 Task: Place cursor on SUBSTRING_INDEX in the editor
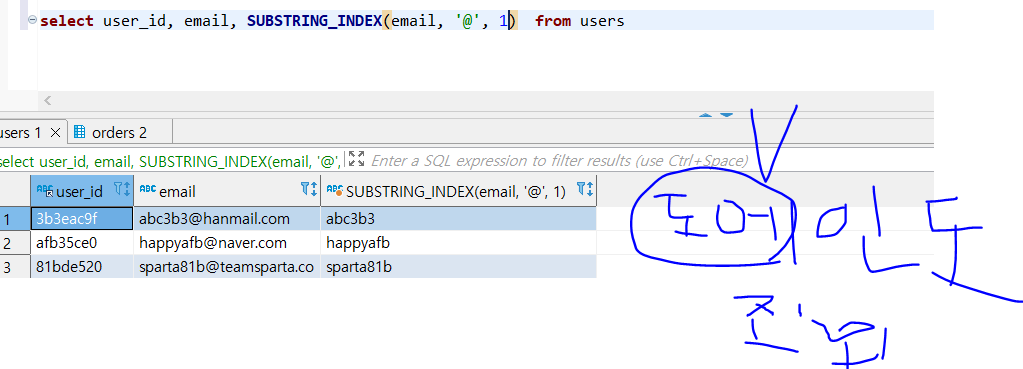point(314,21)
